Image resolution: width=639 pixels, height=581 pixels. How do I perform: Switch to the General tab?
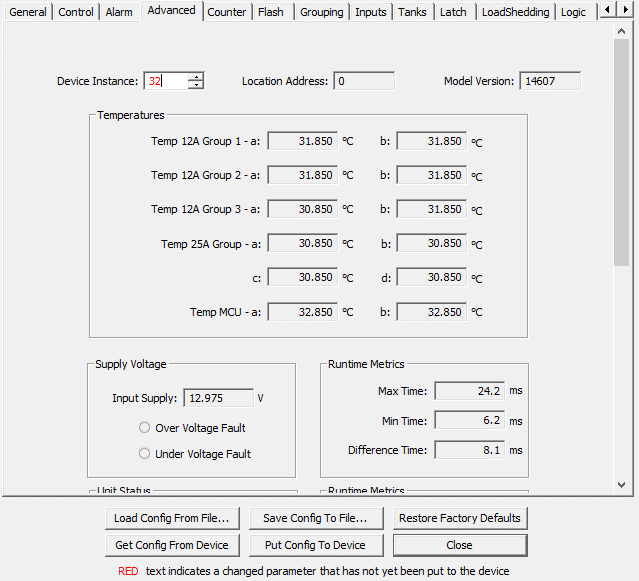(28, 12)
